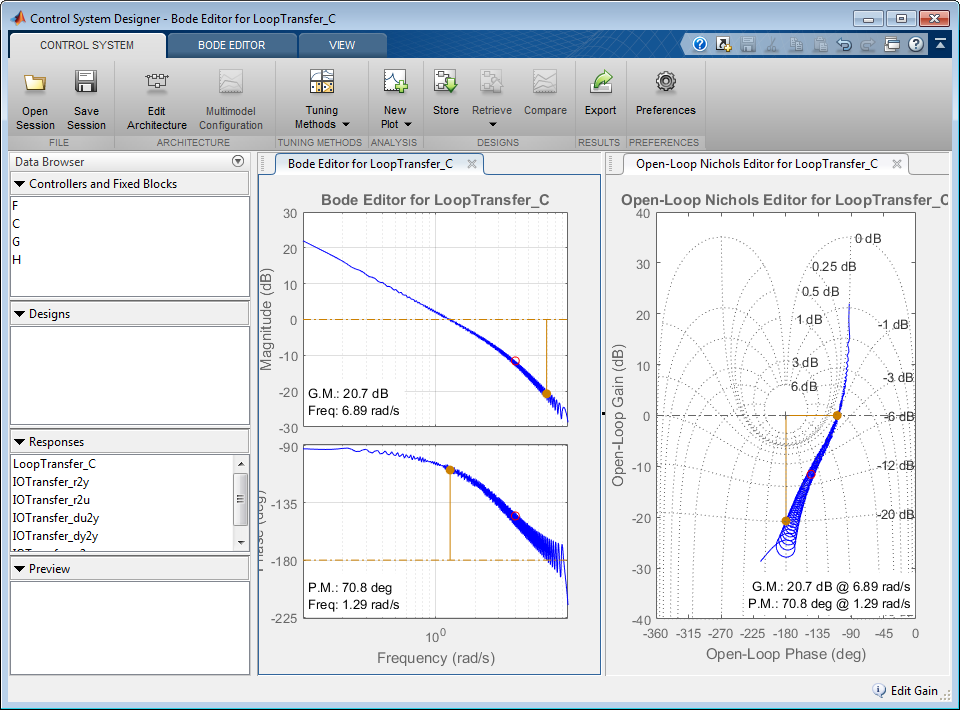Select IOTransfer_r2u in the Responses list
The image size is (960, 710).
[x=52, y=500]
